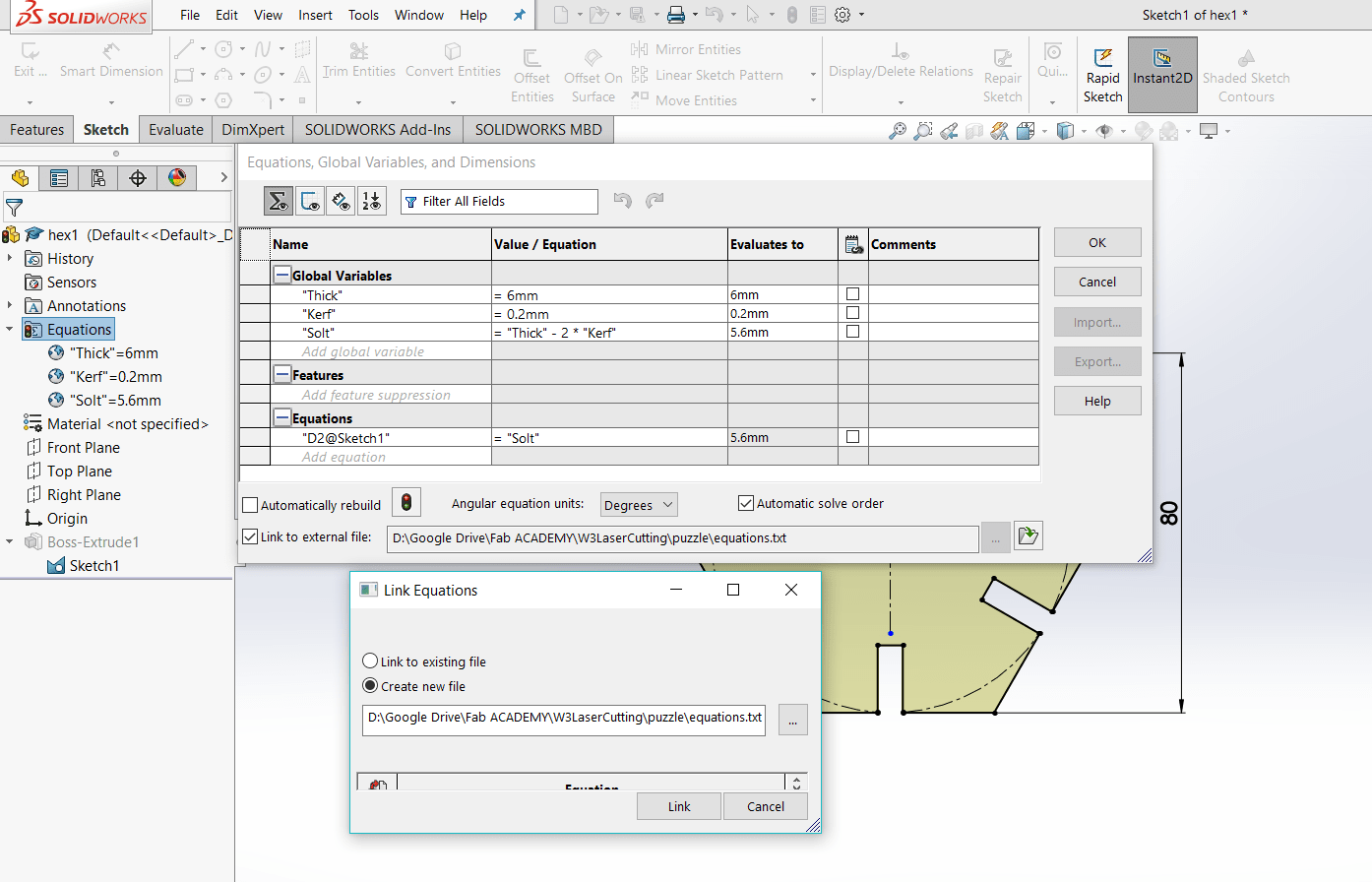Click Cancel in Link Equations dialog
Image resolution: width=1372 pixels, height=882 pixels.
(x=766, y=807)
